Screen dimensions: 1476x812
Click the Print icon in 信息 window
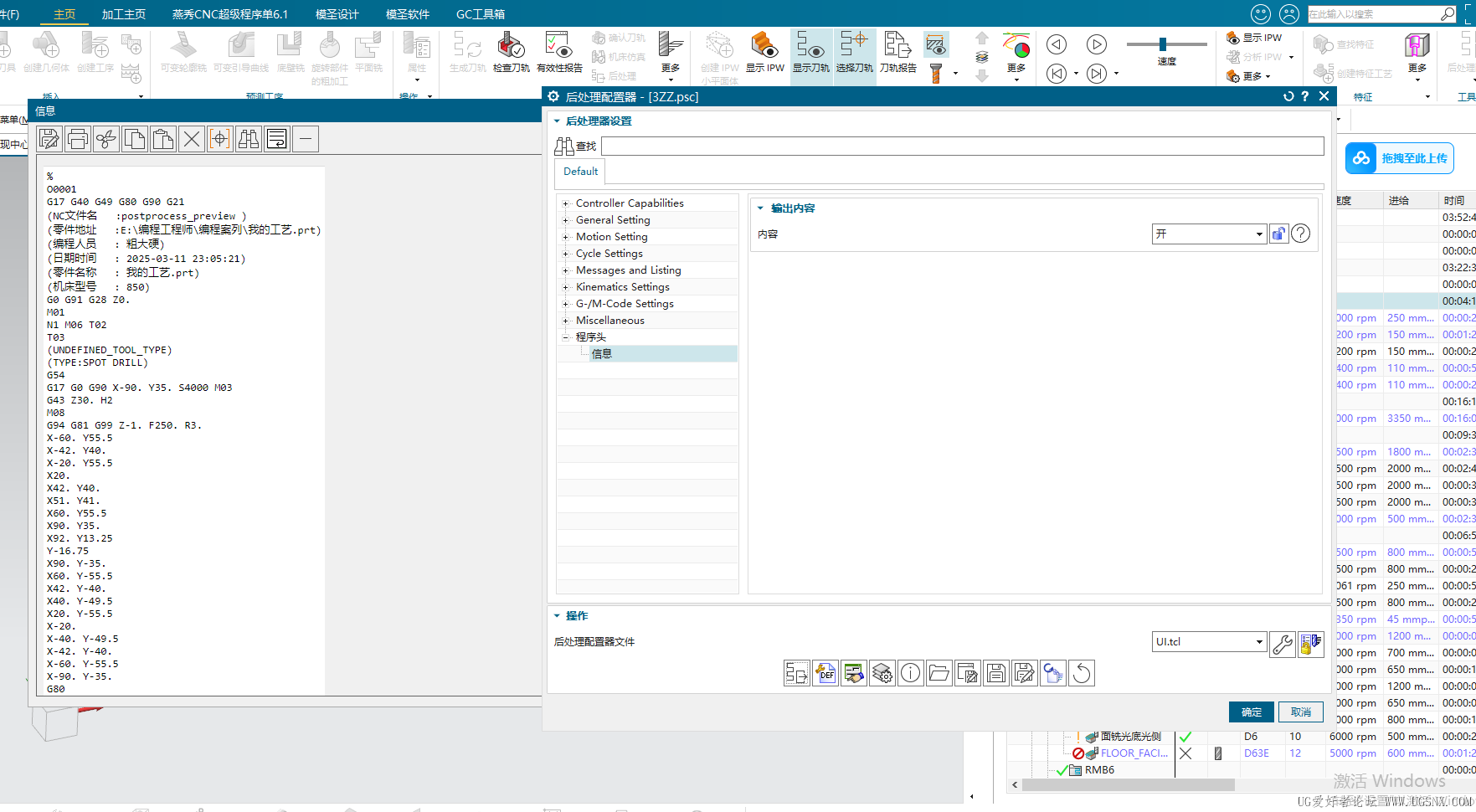click(x=78, y=139)
